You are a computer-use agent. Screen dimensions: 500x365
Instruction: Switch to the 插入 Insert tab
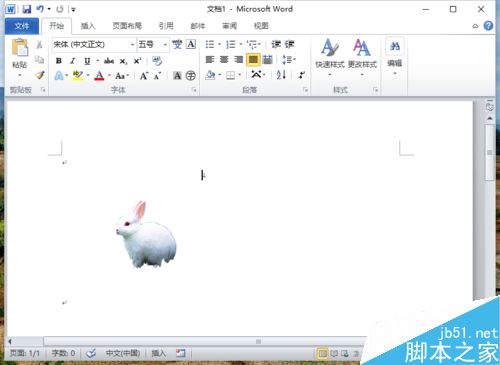point(88,26)
